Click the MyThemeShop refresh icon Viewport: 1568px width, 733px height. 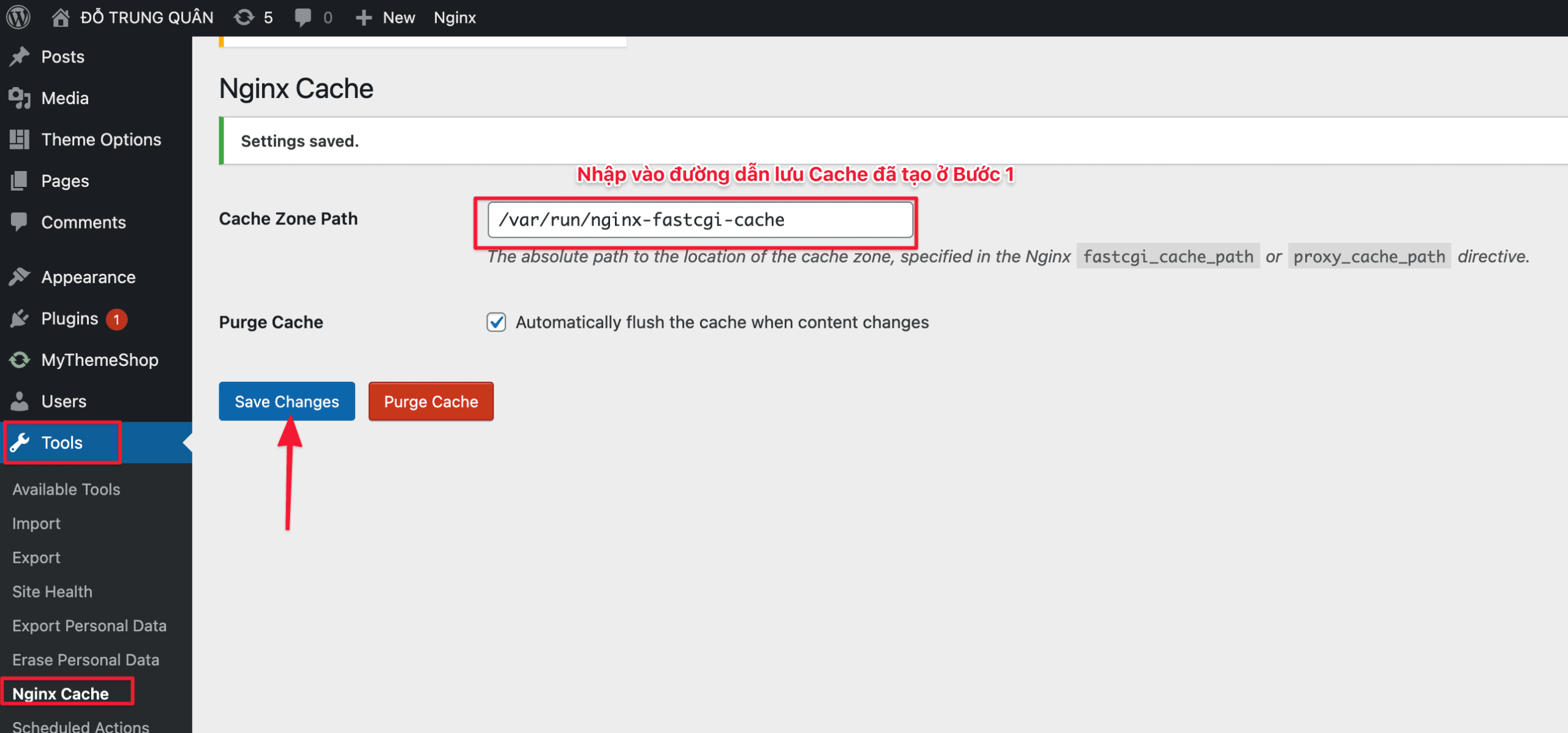[x=19, y=360]
